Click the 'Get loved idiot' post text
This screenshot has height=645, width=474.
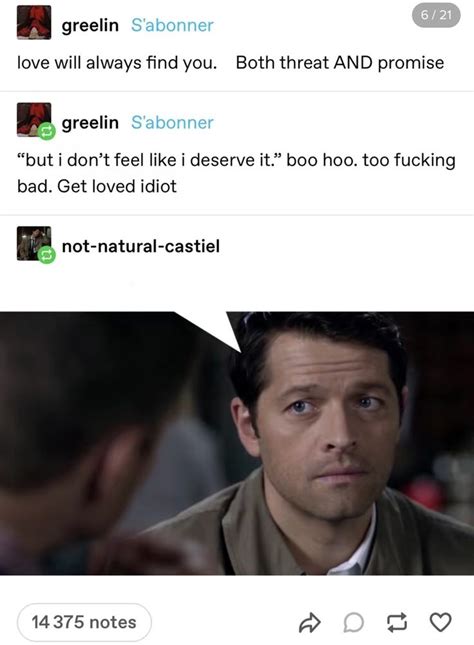117,186
